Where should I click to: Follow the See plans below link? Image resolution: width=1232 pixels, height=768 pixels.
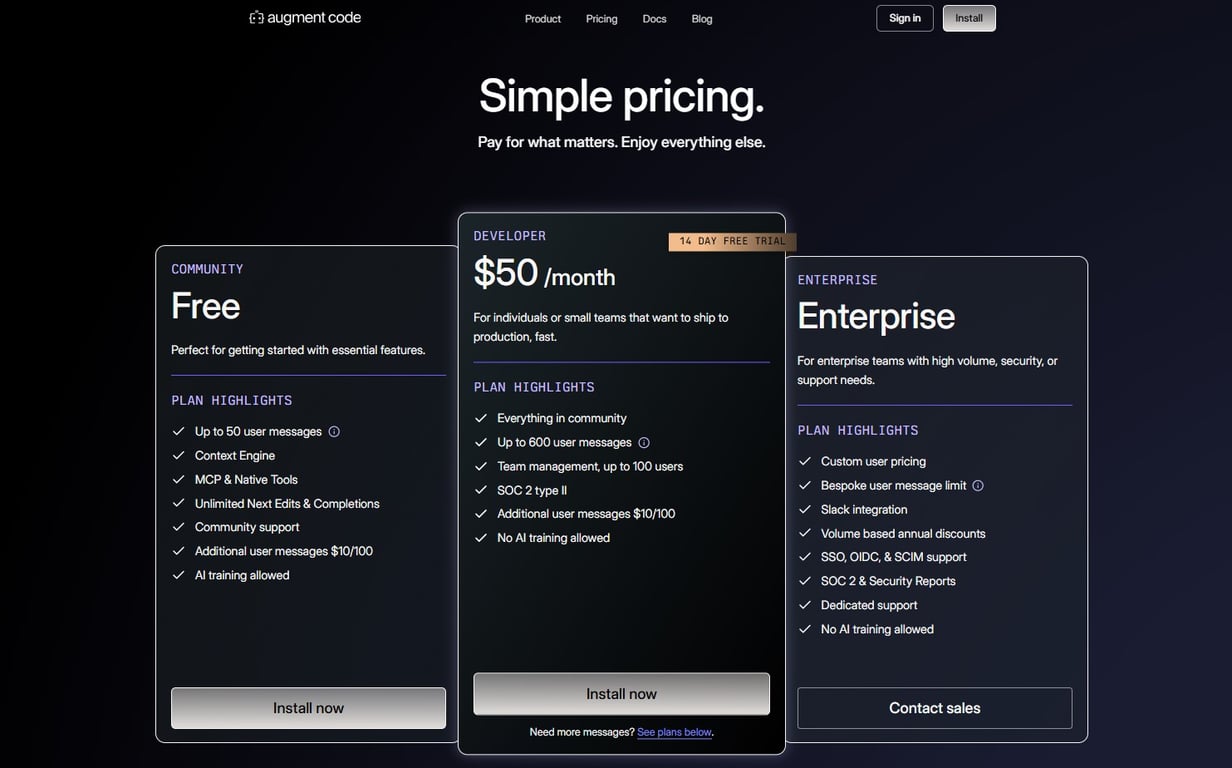[x=674, y=732]
